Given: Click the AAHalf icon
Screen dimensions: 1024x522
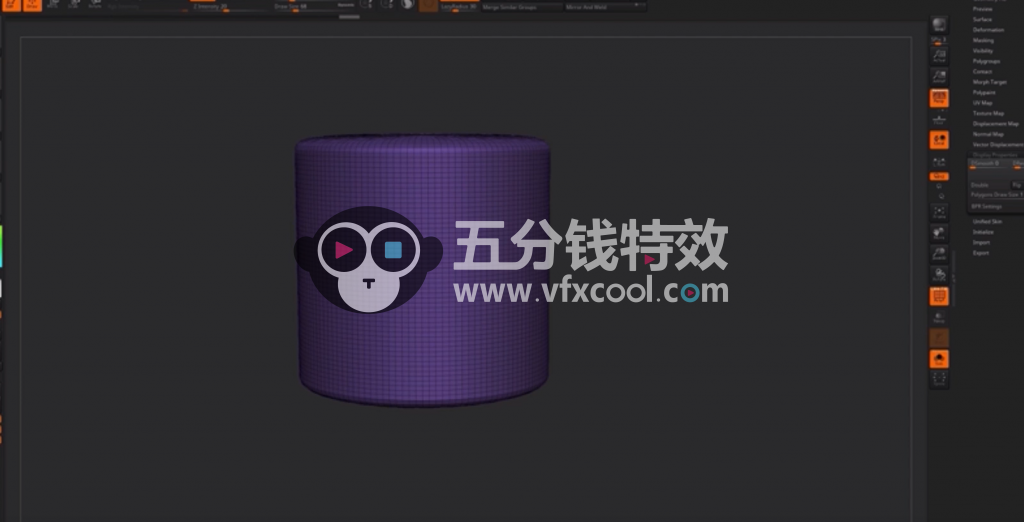Looking at the screenshot, I should coord(939,77).
